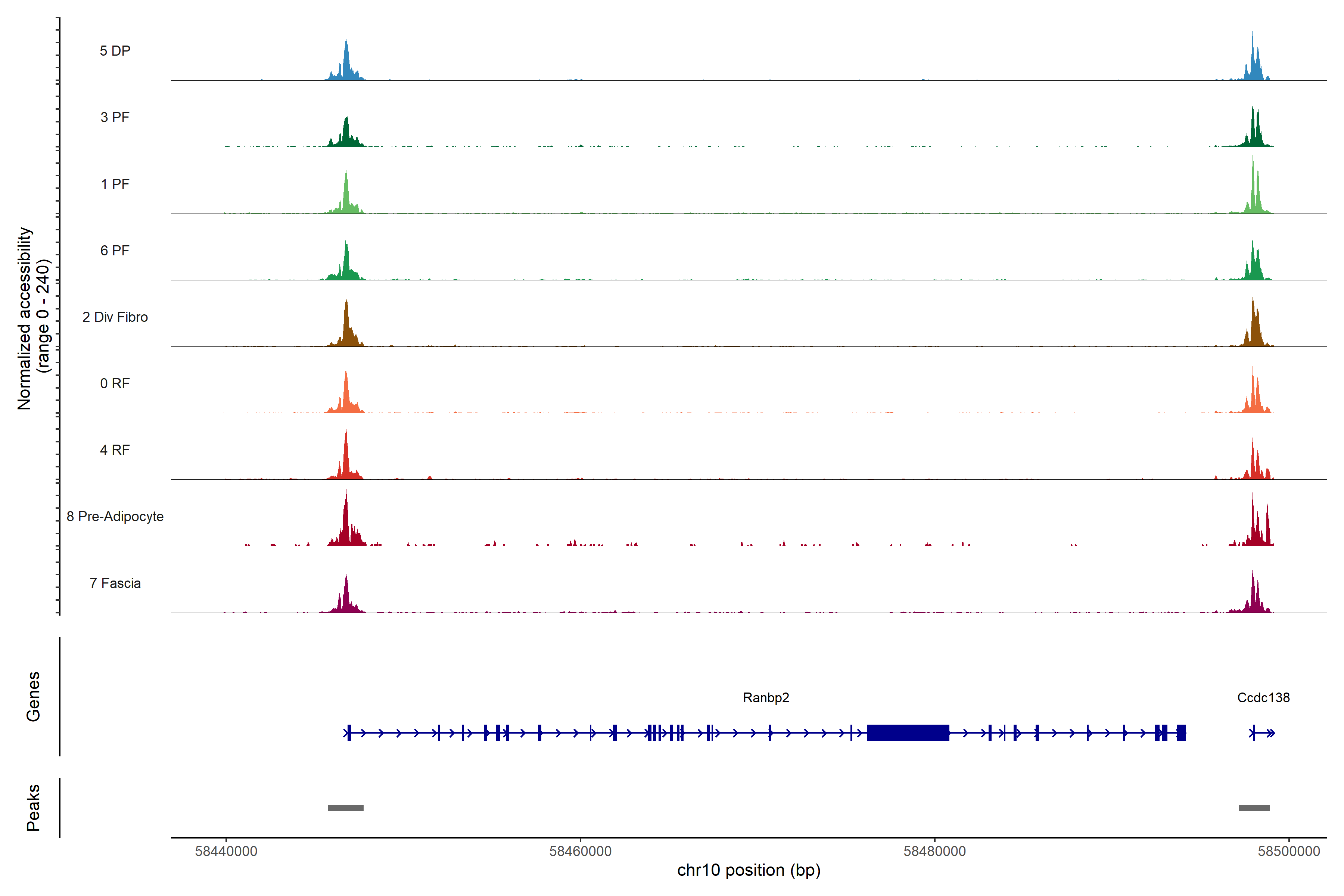Image resolution: width=1344 pixels, height=896 pixels.
Task: Click the 58460000 axis tick label
Action: (x=580, y=851)
